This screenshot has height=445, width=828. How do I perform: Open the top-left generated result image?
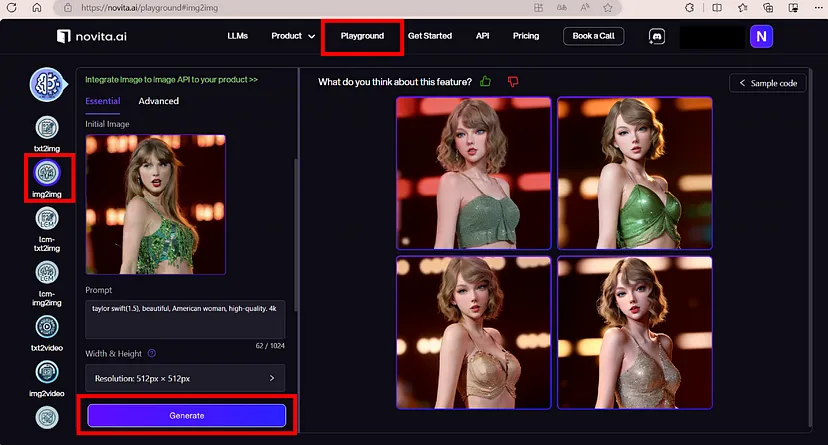[x=474, y=173]
